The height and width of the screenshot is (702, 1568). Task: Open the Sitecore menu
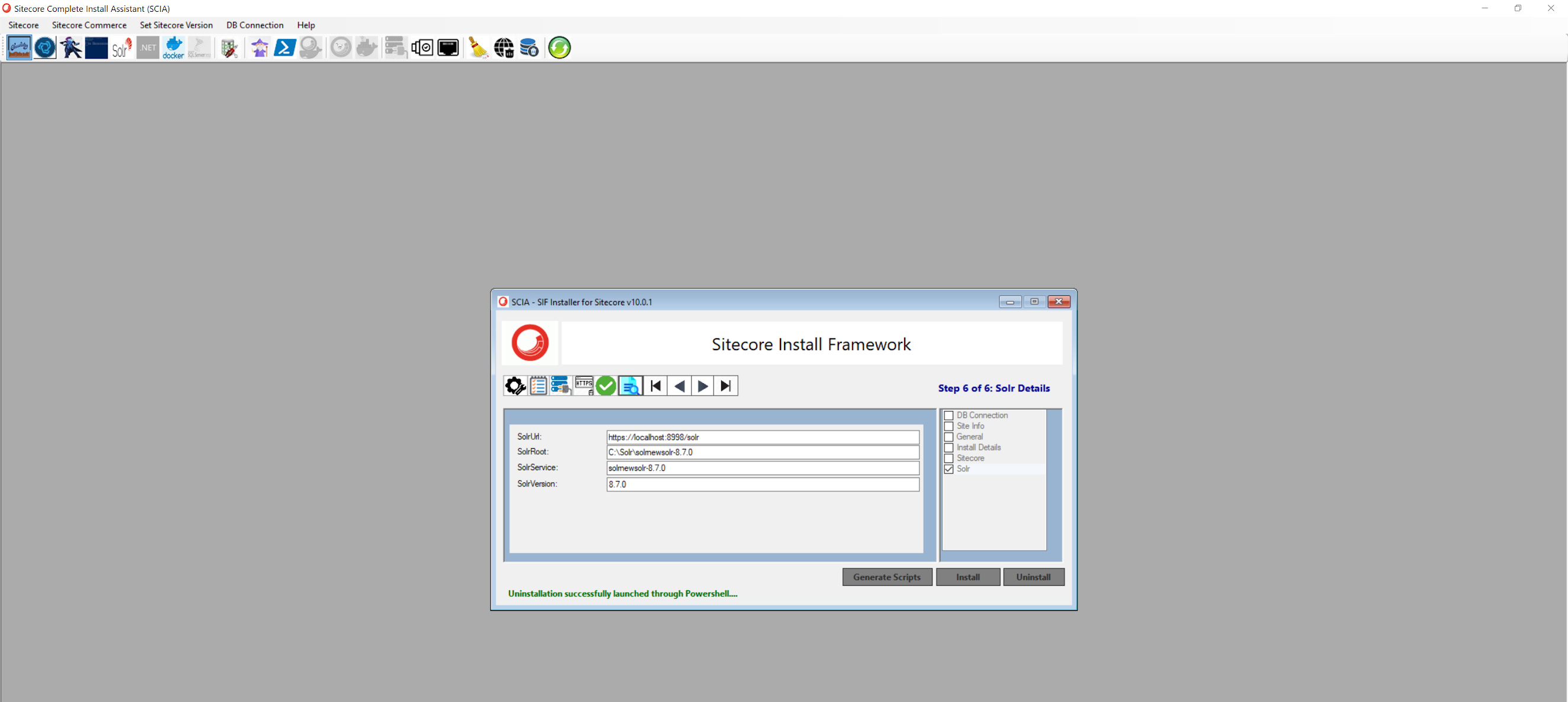click(24, 25)
